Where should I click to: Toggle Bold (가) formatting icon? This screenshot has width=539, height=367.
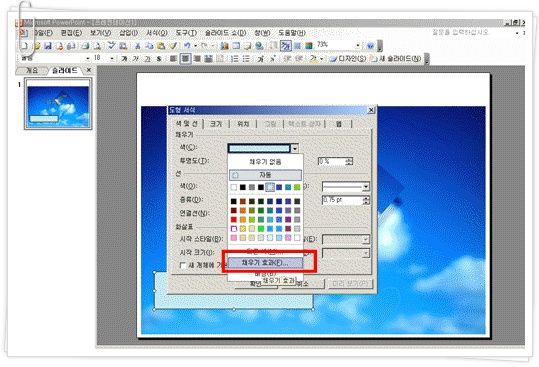(x=124, y=59)
